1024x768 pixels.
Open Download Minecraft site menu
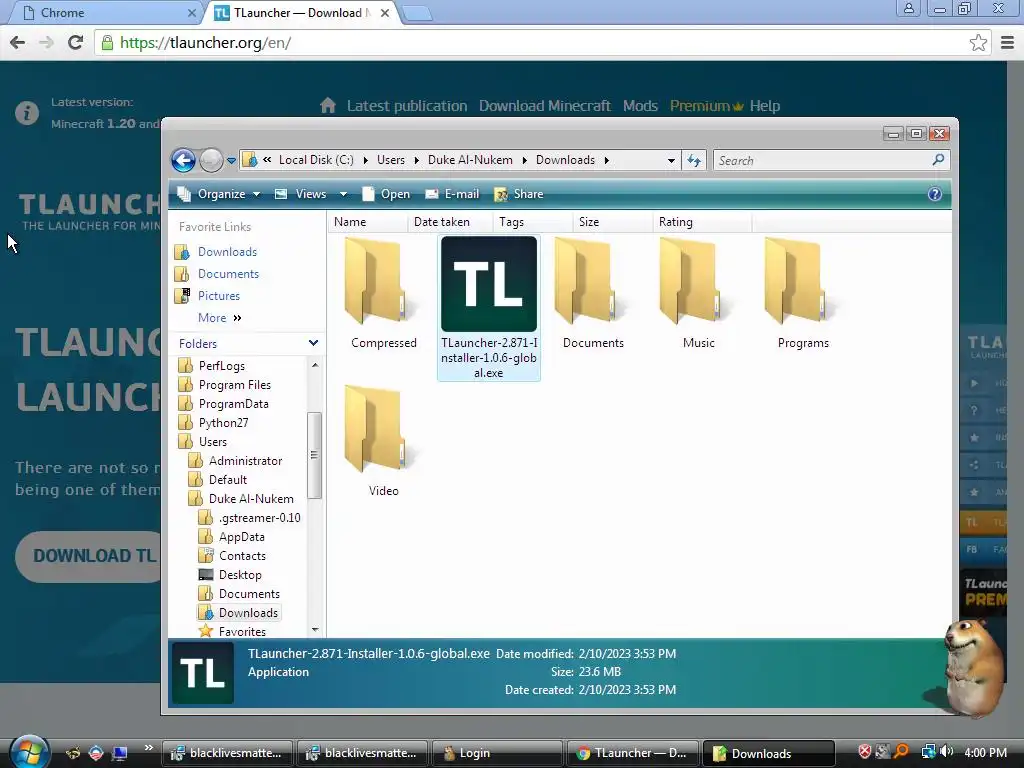[545, 106]
